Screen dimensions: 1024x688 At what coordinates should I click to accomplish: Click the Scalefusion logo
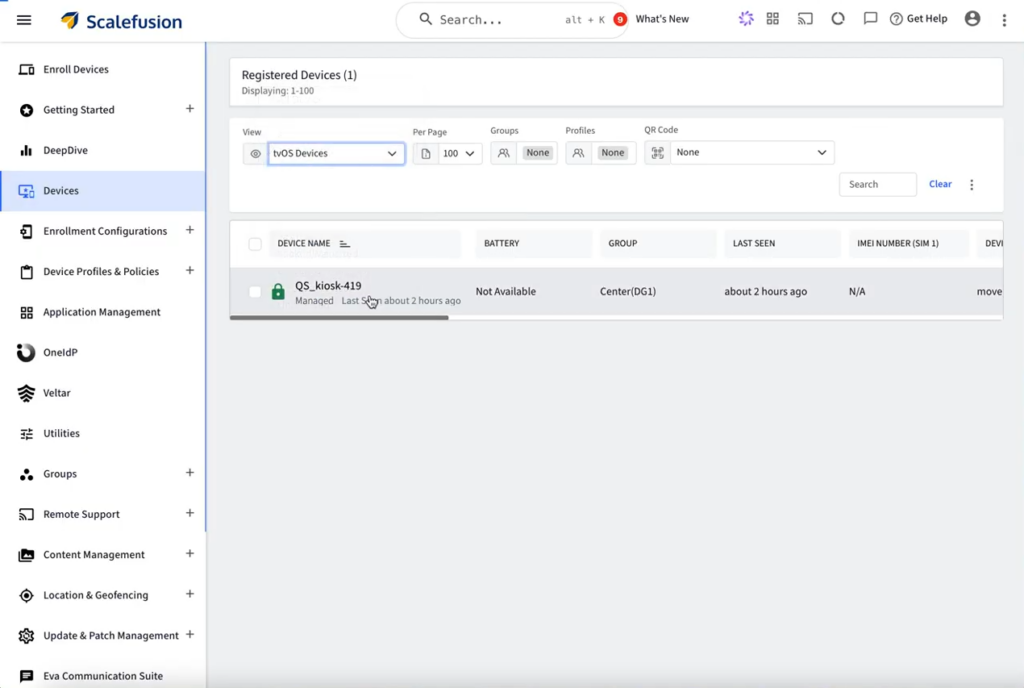point(121,21)
